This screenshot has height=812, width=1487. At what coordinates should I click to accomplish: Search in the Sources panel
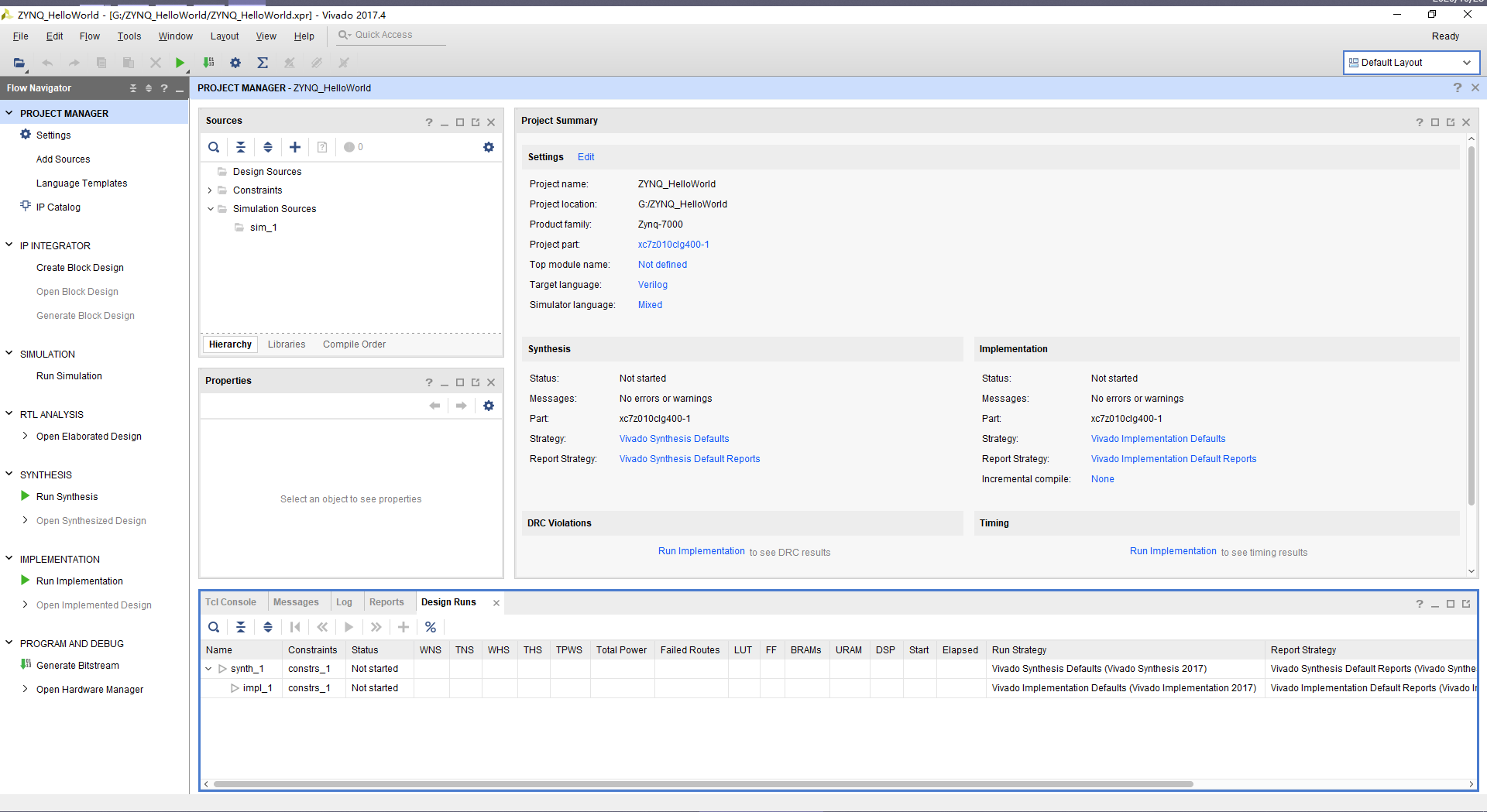click(x=214, y=147)
